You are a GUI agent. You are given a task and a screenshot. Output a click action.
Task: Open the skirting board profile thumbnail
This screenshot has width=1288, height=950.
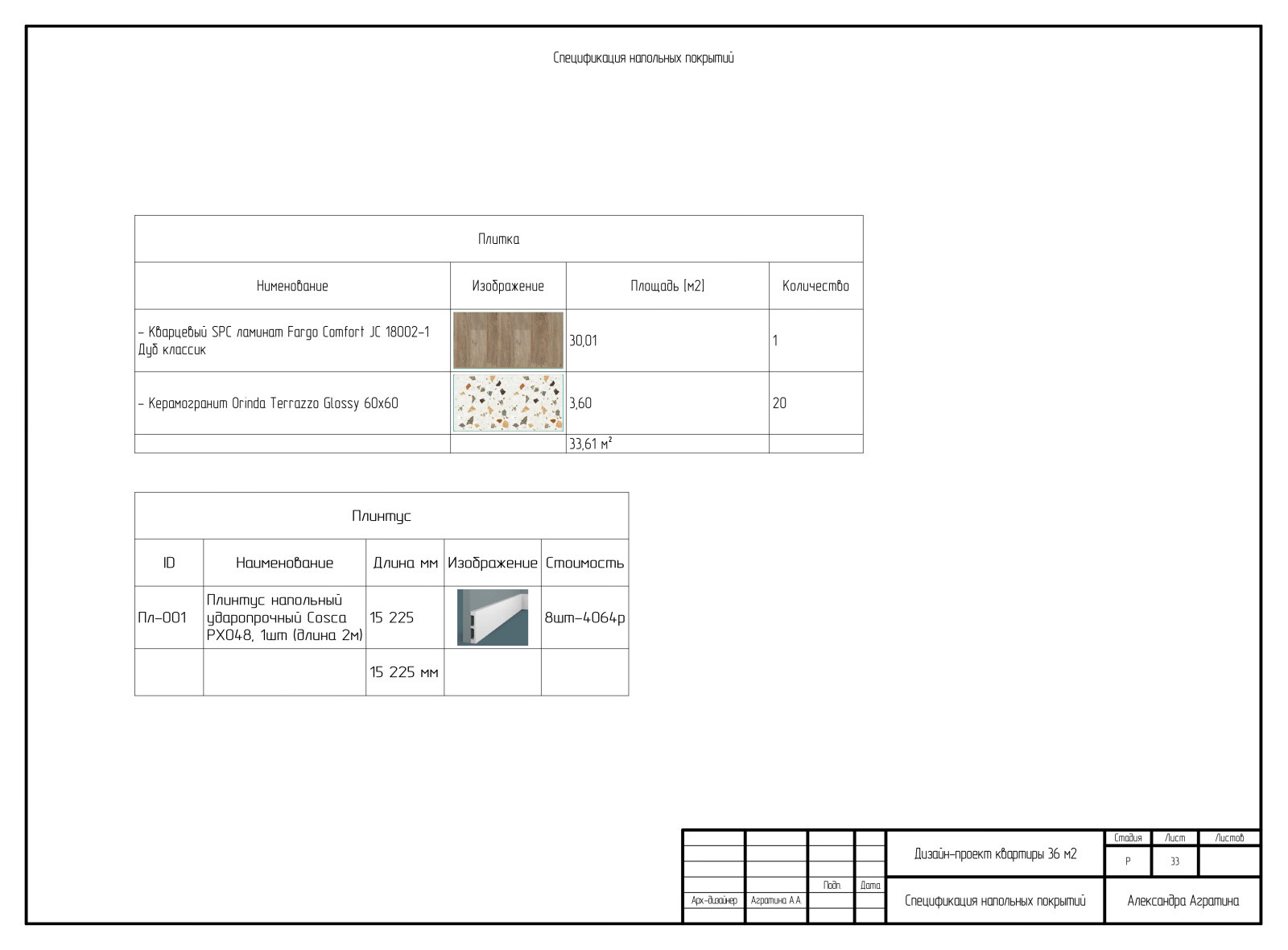click(x=493, y=617)
